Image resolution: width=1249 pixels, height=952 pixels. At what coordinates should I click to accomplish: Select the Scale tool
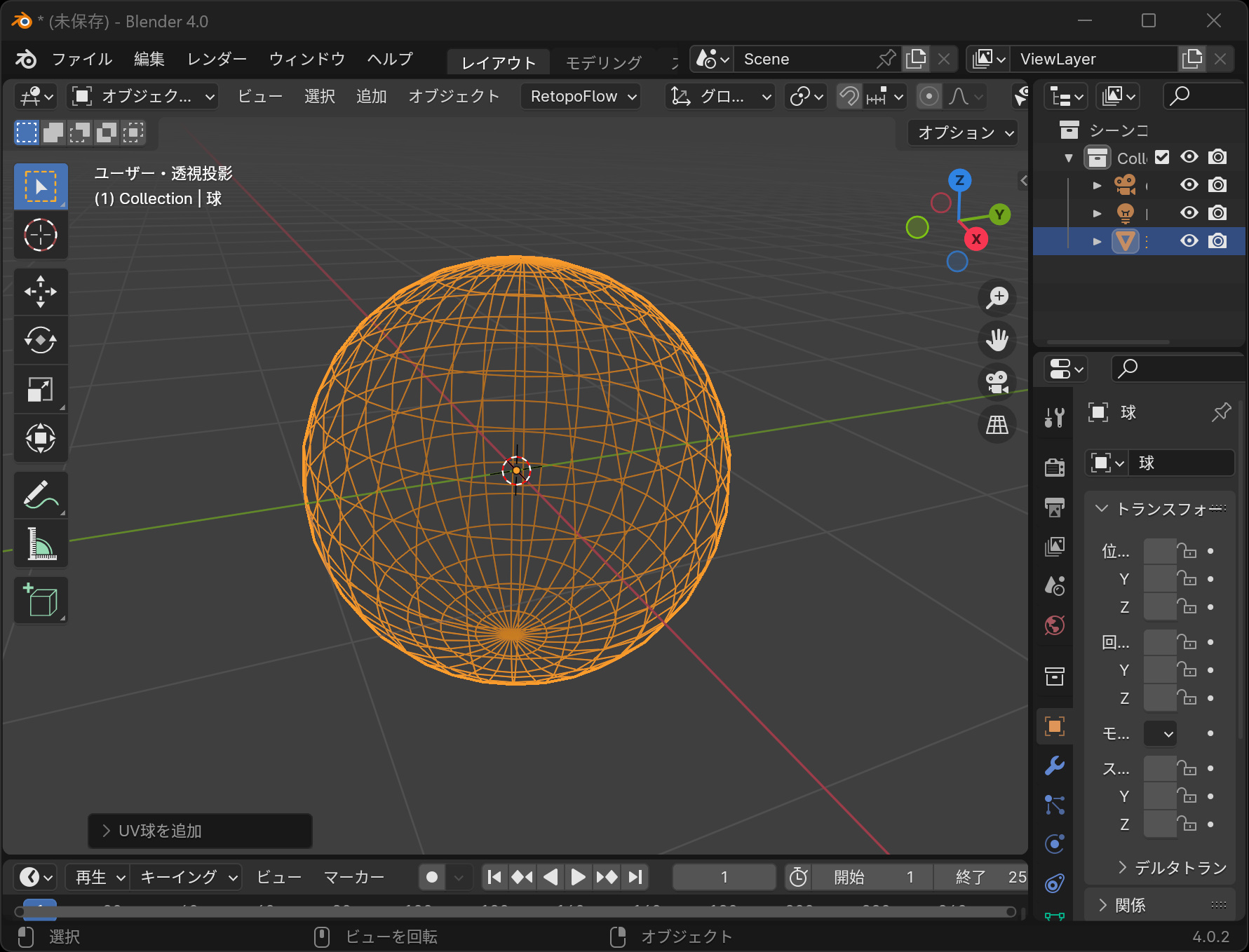[x=41, y=390]
